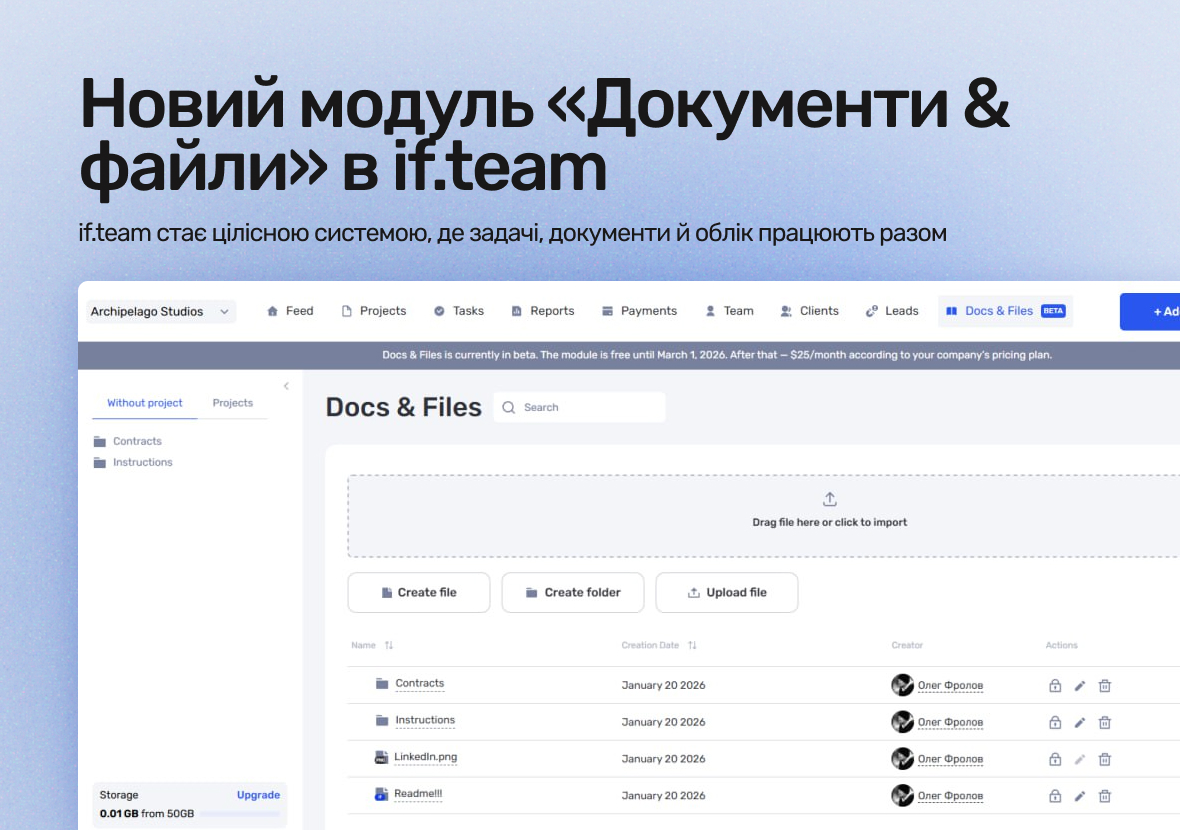
Task: Click the Create folder button
Action: coord(573,592)
